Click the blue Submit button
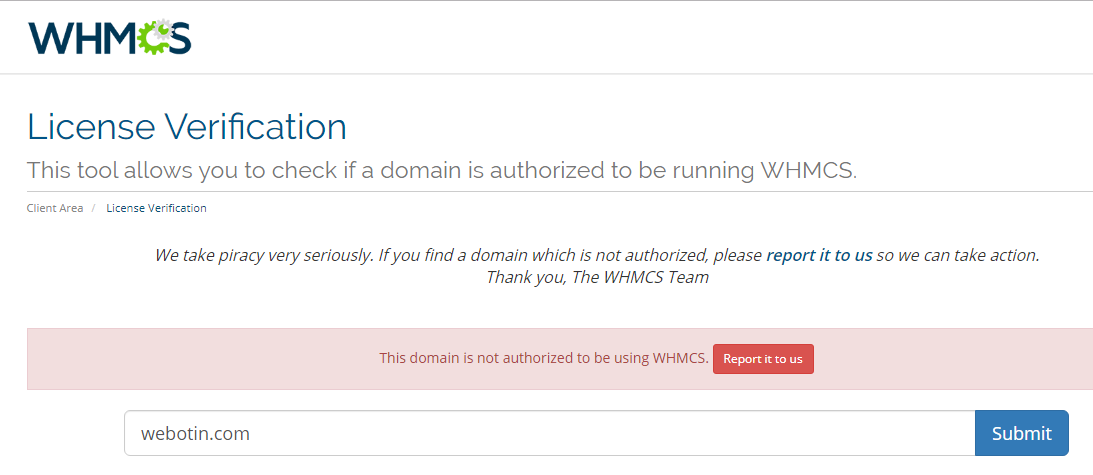Image resolution: width=1093 pixels, height=475 pixels. click(x=1021, y=433)
